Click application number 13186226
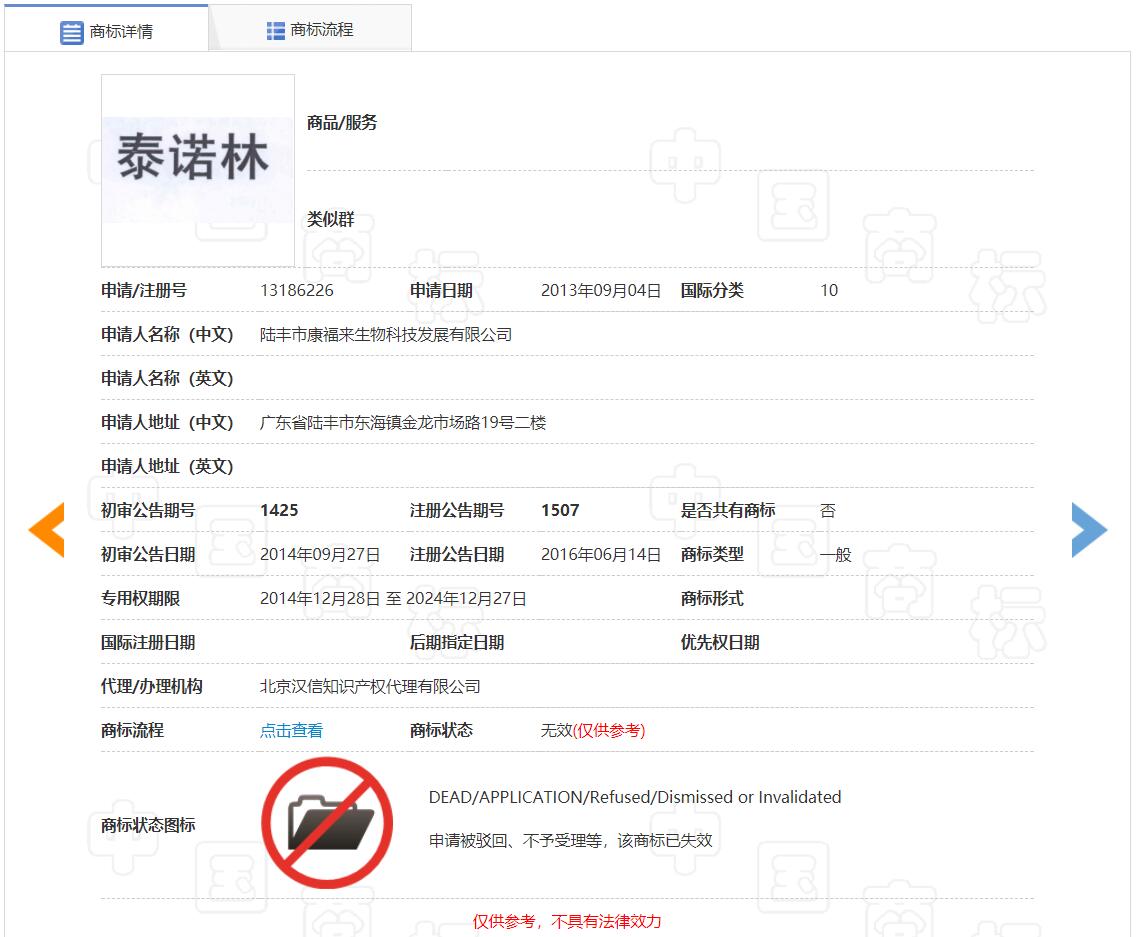1139x937 pixels. (x=296, y=291)
